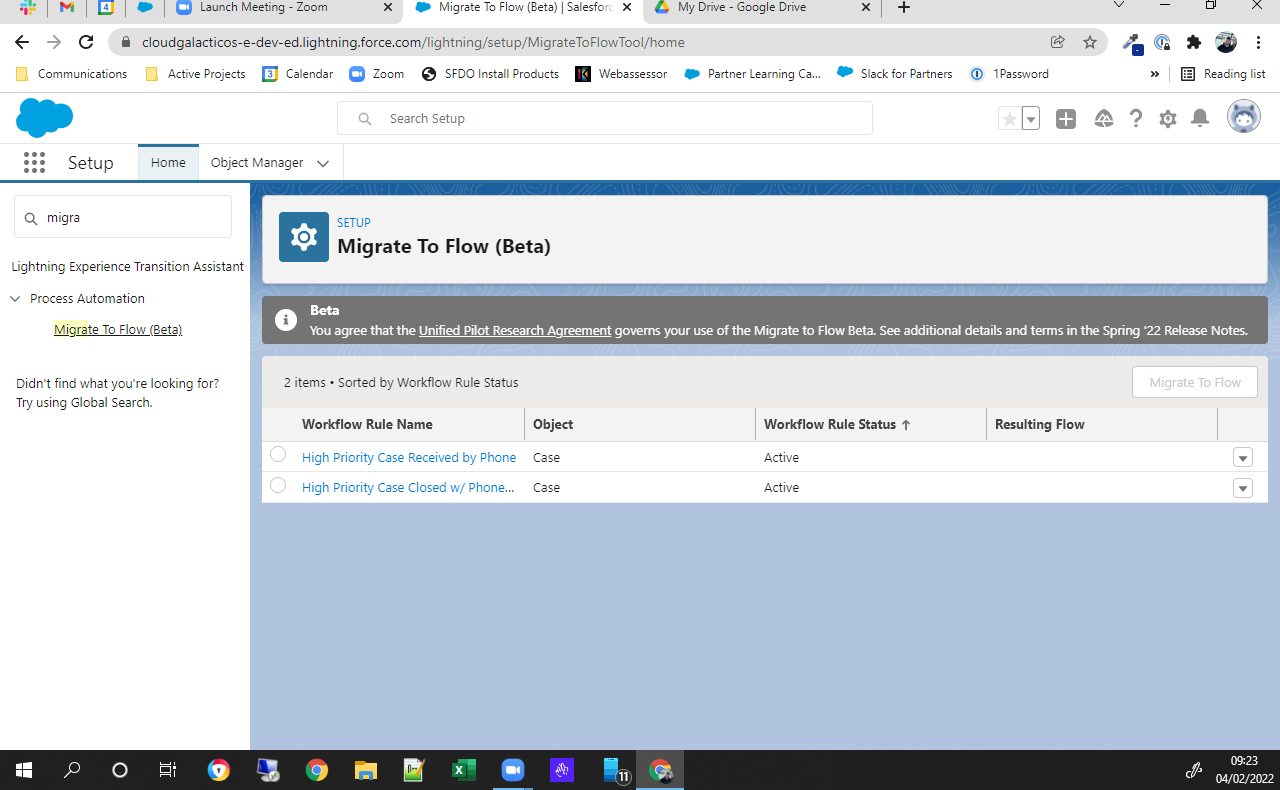Open High Priority Case Closed w/ Phone rule
The height and width of the screenshot is (790, 1280).
408,487
